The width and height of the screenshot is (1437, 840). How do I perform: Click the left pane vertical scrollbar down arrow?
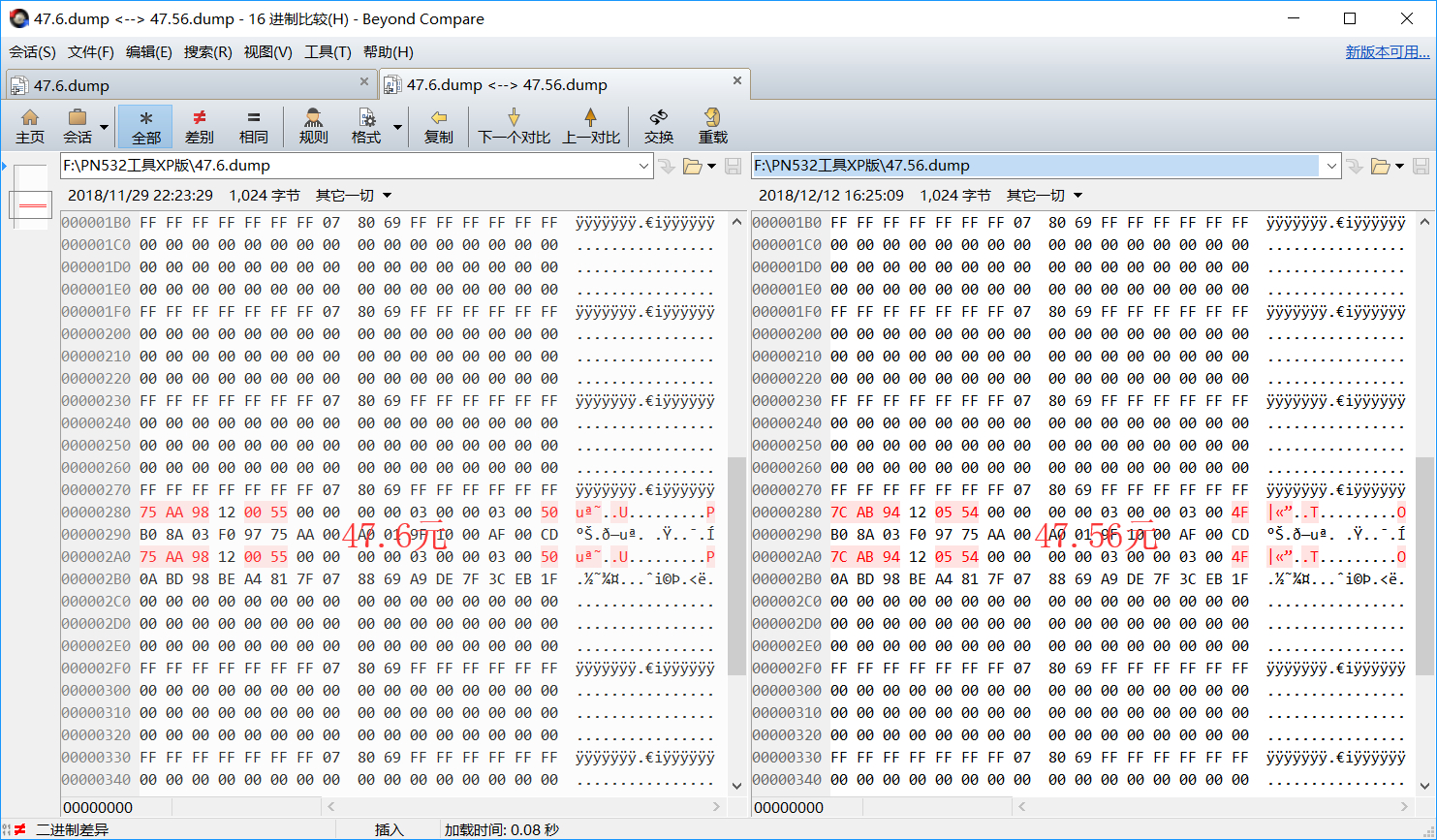click(x=736, y=785)
